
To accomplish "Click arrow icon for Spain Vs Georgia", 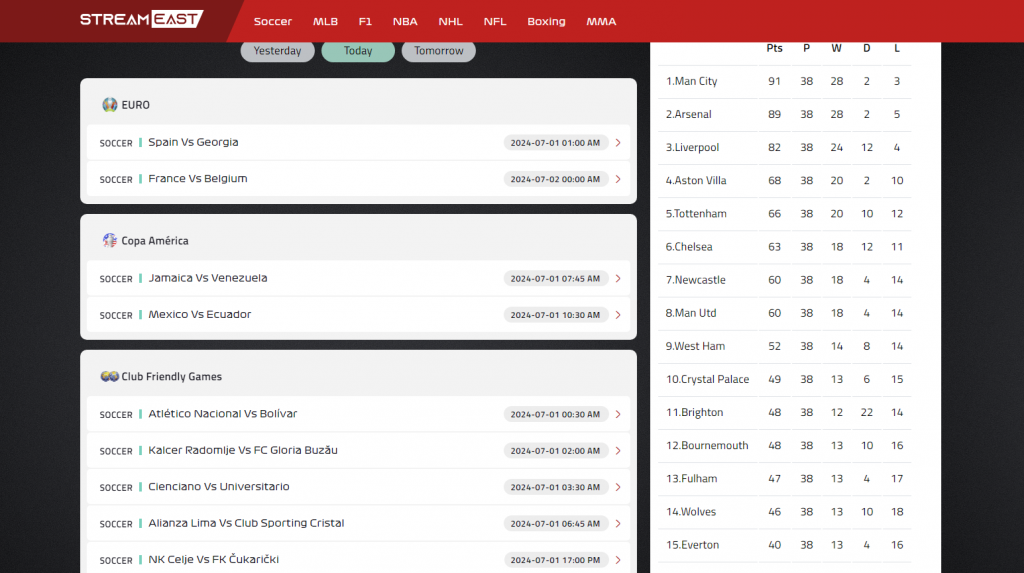I will tap(618, 143).
